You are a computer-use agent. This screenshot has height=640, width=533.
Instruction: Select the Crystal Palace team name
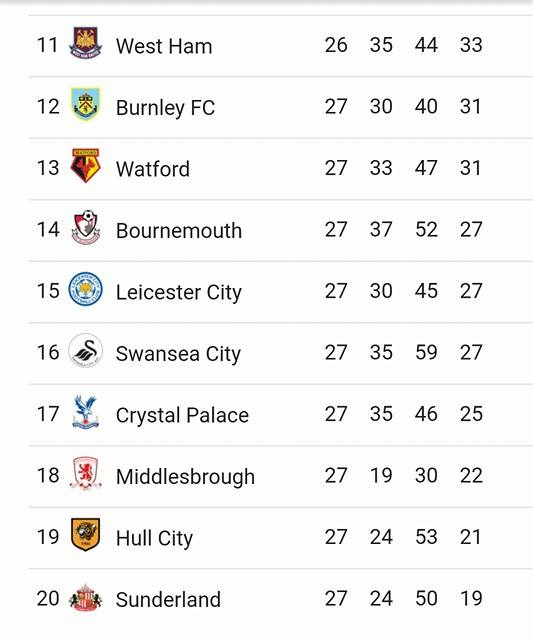182,416
